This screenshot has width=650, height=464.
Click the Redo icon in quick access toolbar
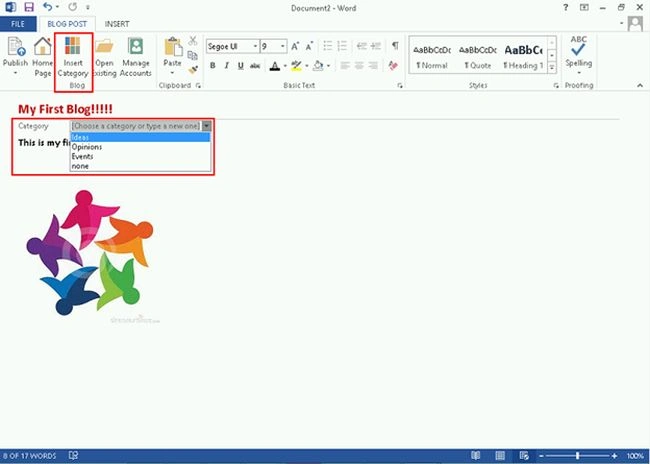point(73,7)
